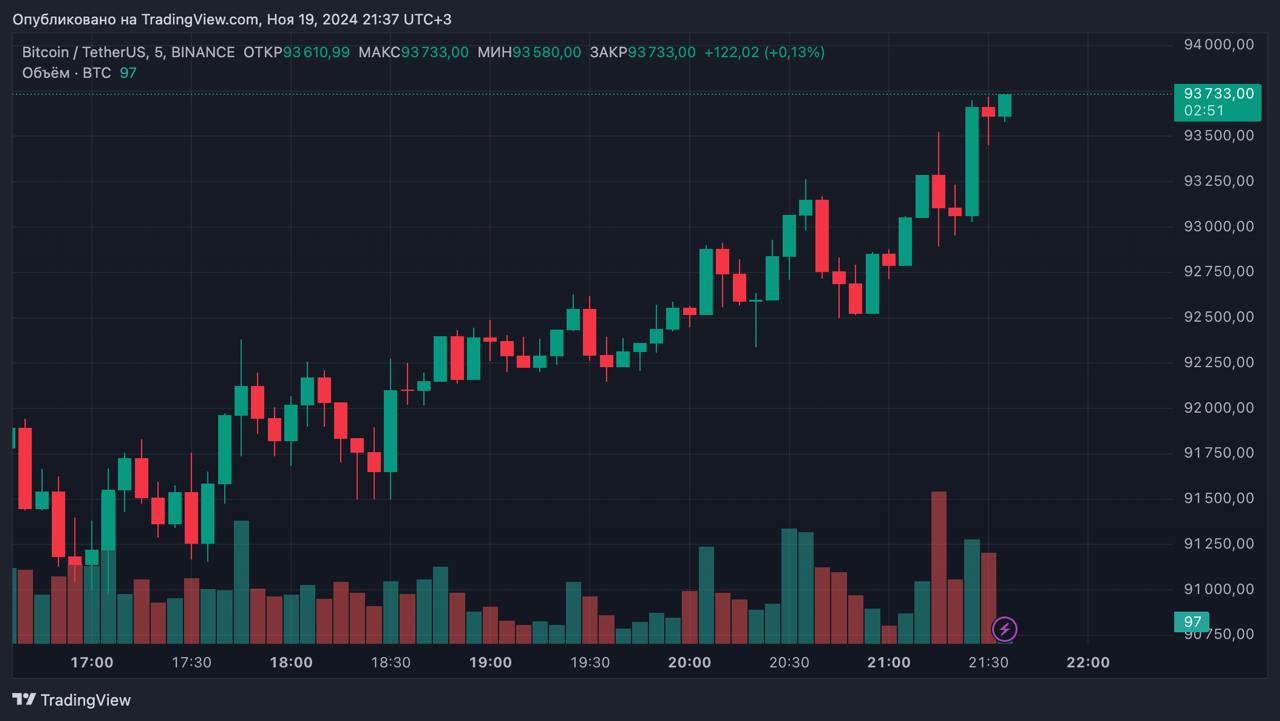Viewport: 1280px width, 721px height.
Task: Click the Объём · BTC volume indicator label
Action: pyautogui.click(x=66, y=72)
